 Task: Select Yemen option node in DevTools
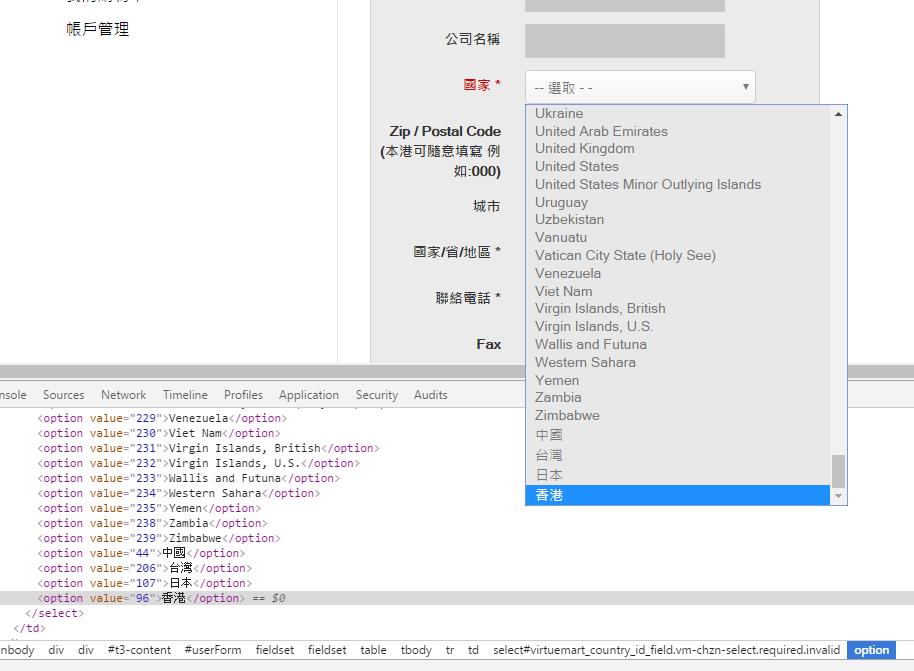(149, 508)
